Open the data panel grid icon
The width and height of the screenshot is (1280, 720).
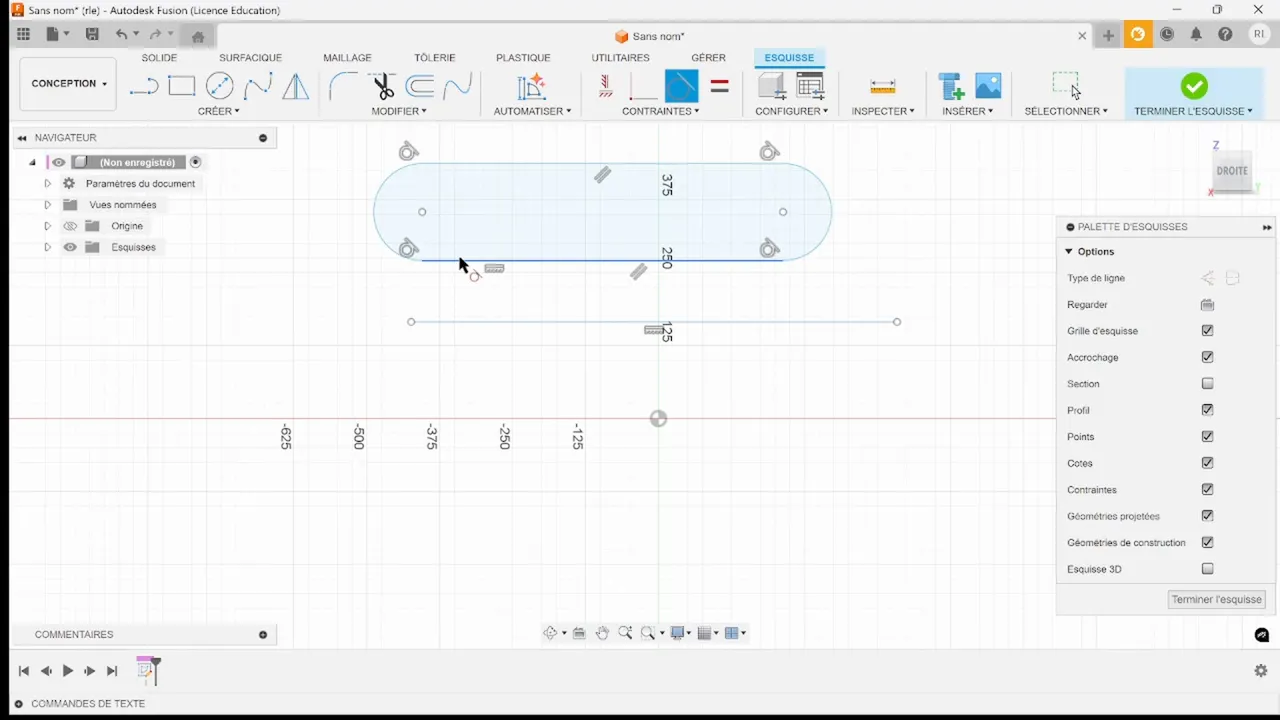tap(23, 34)
